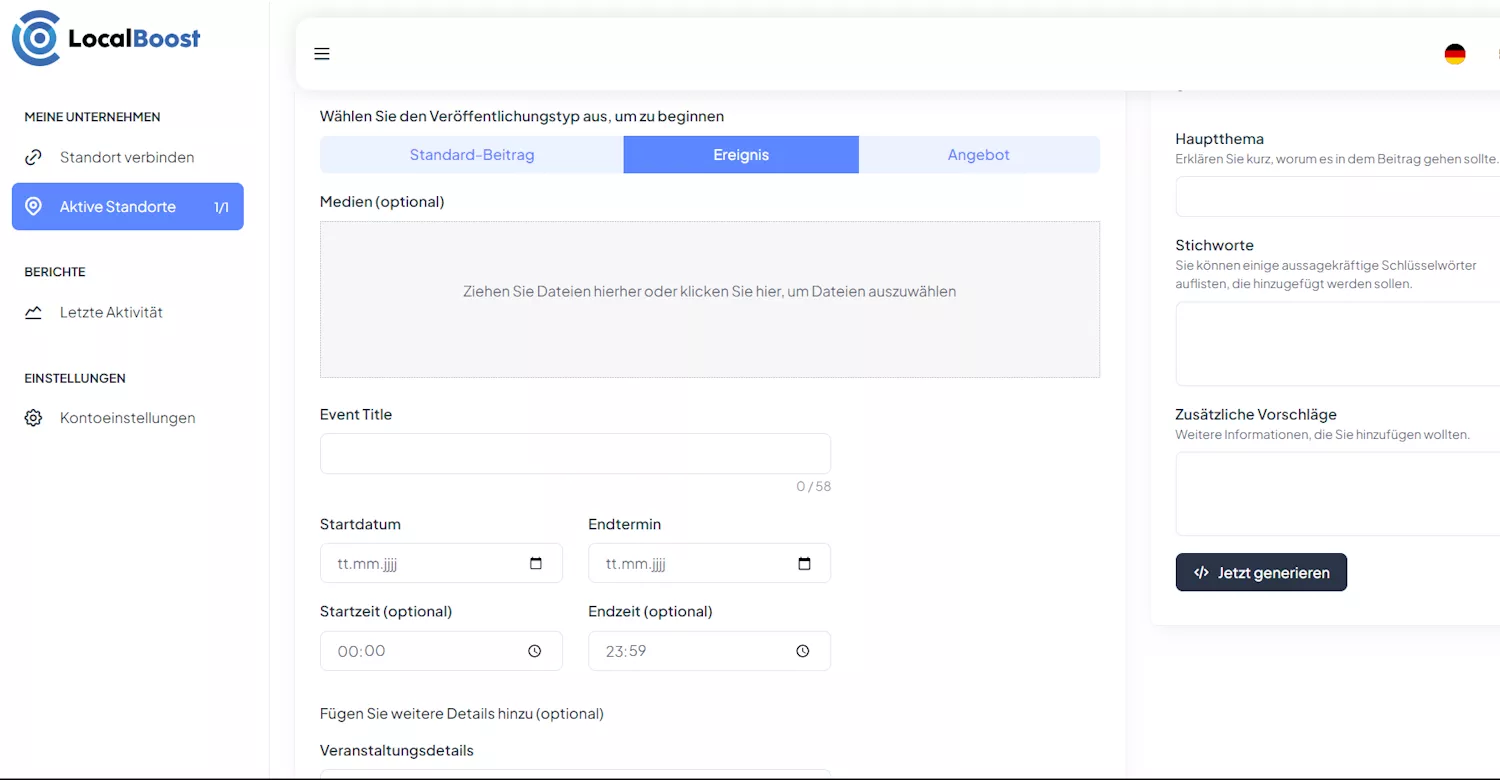Click the link icon beside Standort verbinden
The image size is (1500, 780).
[33, 157]
